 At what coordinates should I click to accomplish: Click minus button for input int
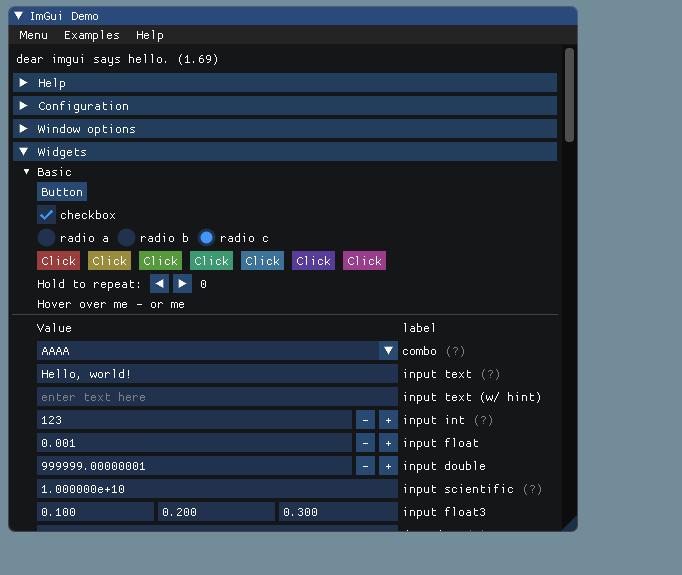pyautogui.click(x=365, y=420)
